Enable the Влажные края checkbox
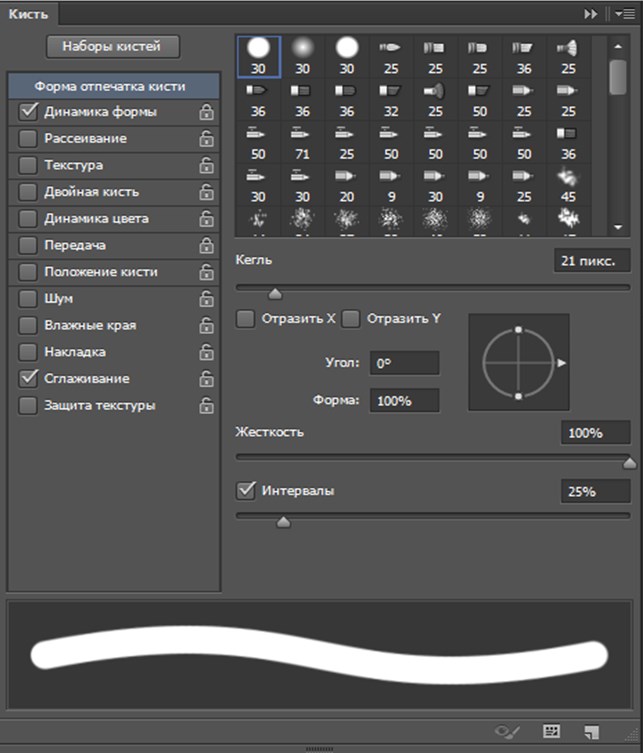Screen dimensions: 643x753 28,325
